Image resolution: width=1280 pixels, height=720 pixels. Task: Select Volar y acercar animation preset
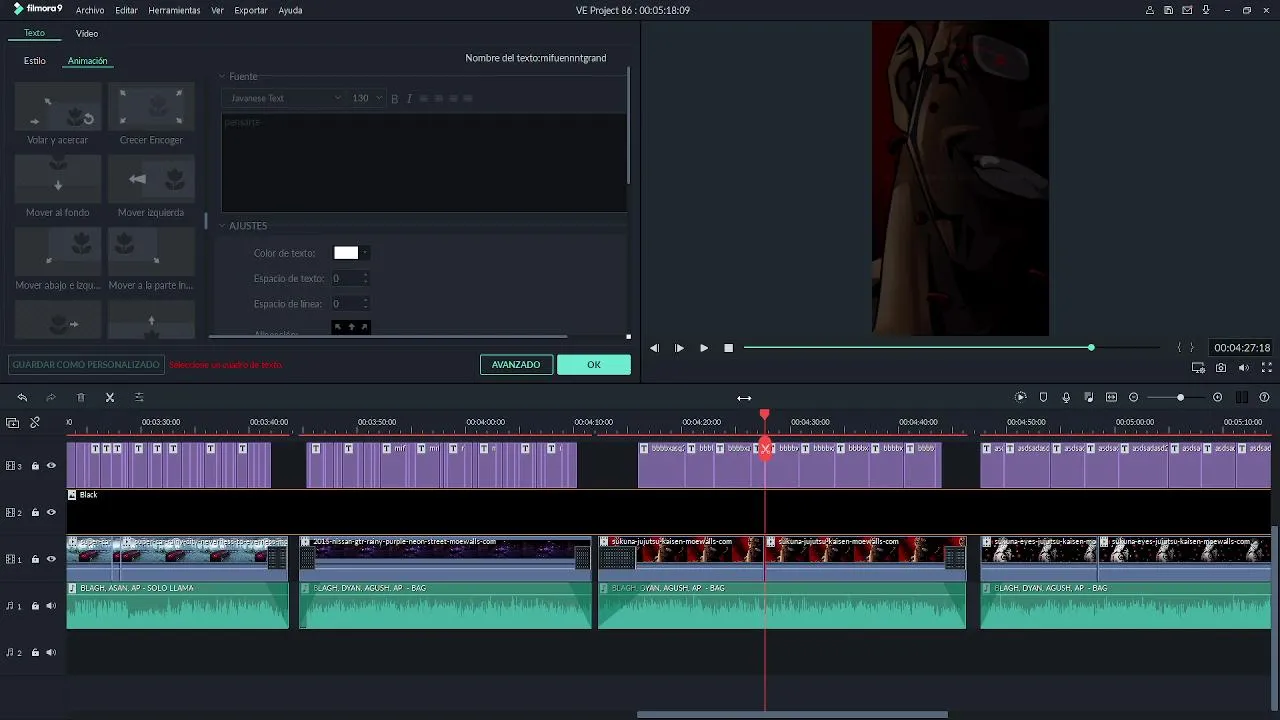tap(58, 107)
